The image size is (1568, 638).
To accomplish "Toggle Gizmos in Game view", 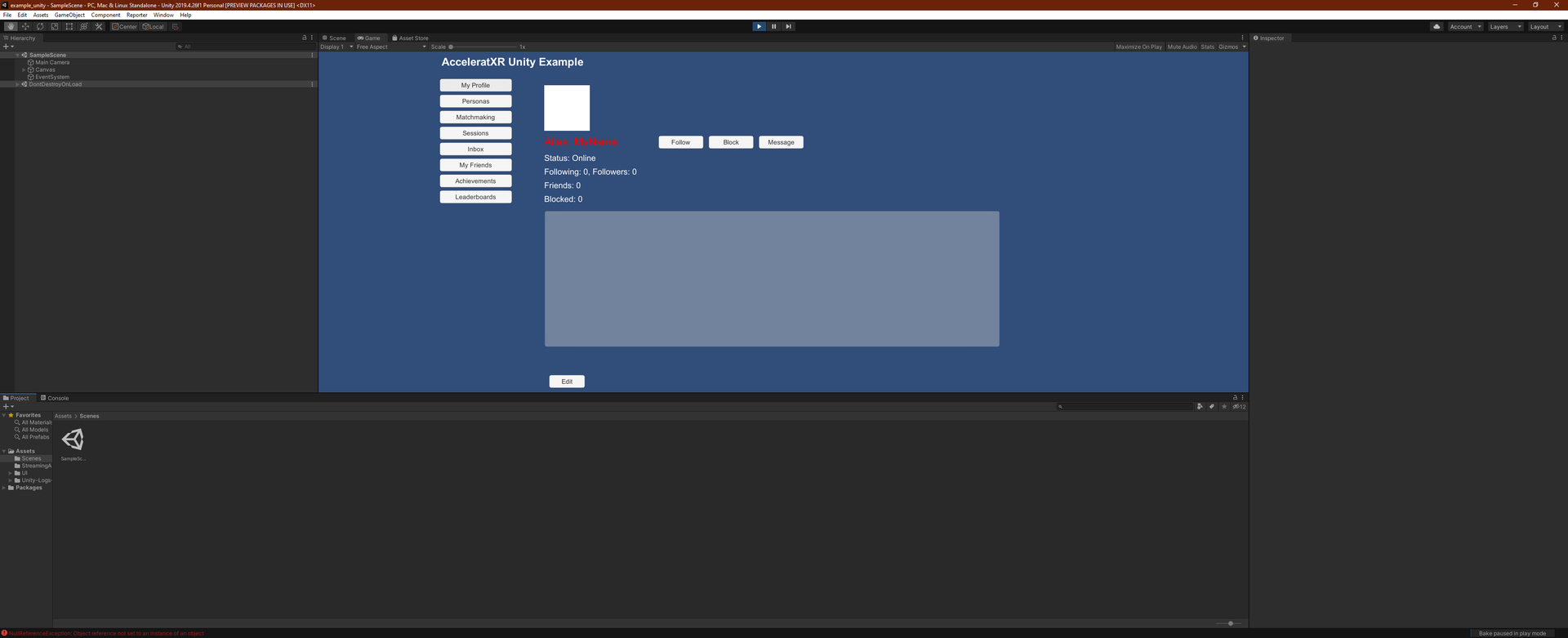I will 1228,47.
